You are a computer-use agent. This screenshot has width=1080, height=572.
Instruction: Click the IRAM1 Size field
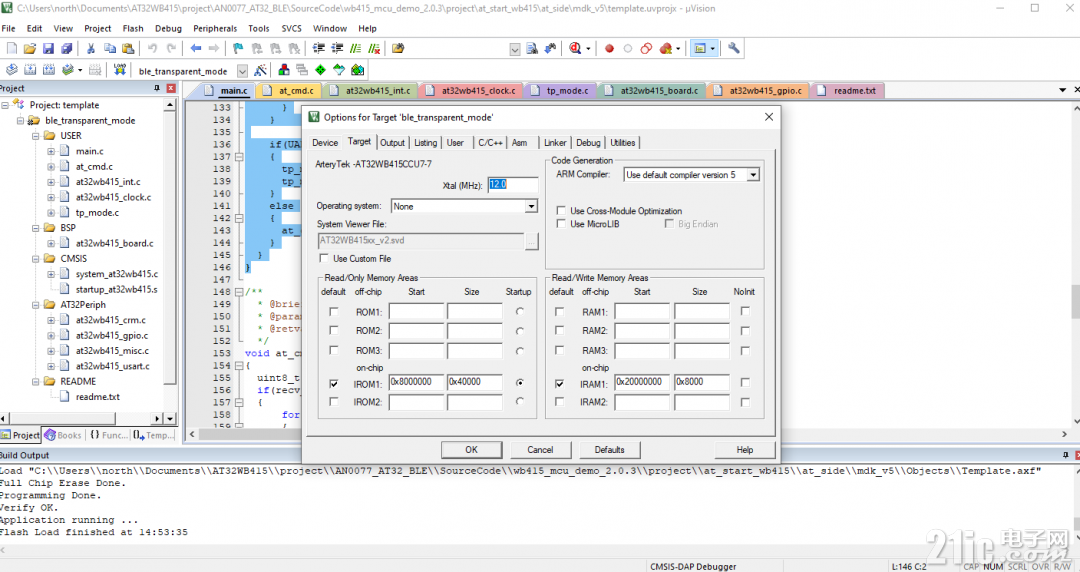click(x=702, y=382)
